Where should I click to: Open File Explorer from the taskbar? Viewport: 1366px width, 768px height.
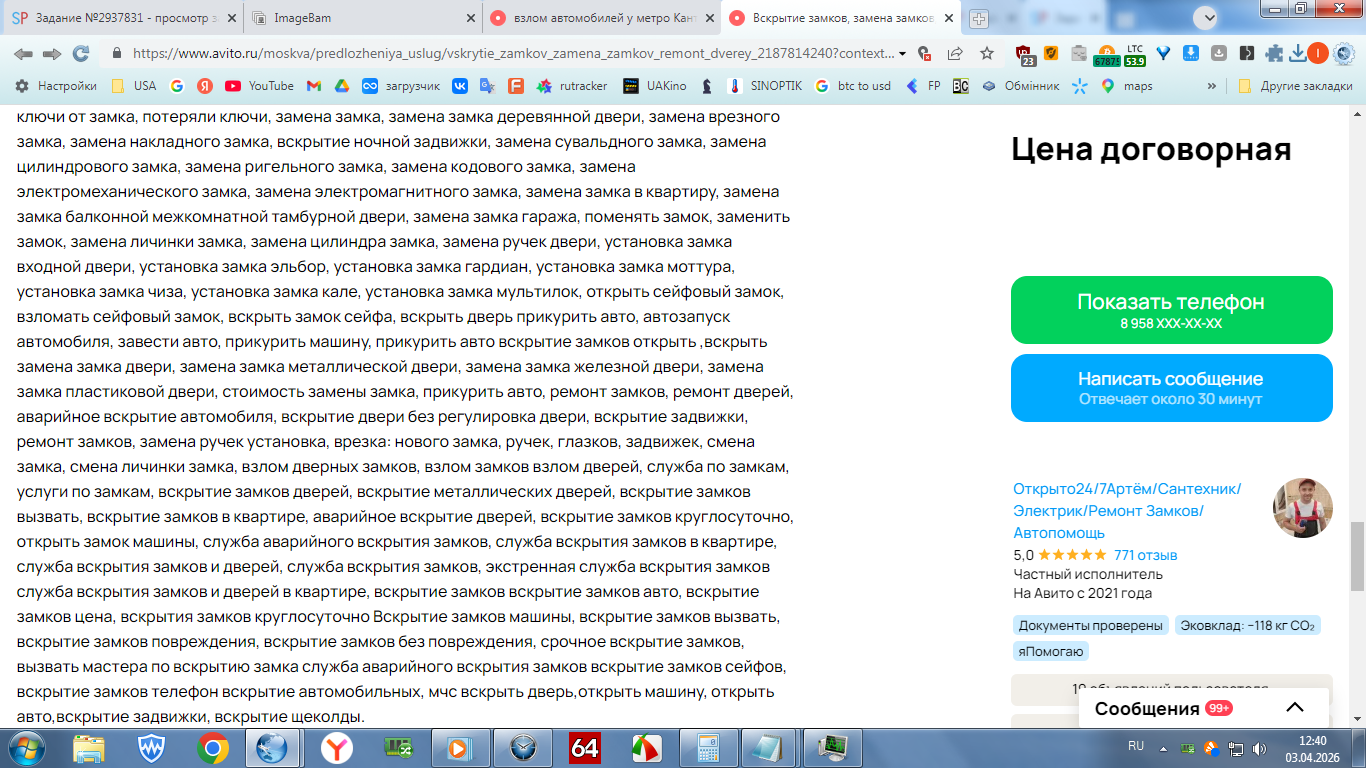tap(88, 748)
